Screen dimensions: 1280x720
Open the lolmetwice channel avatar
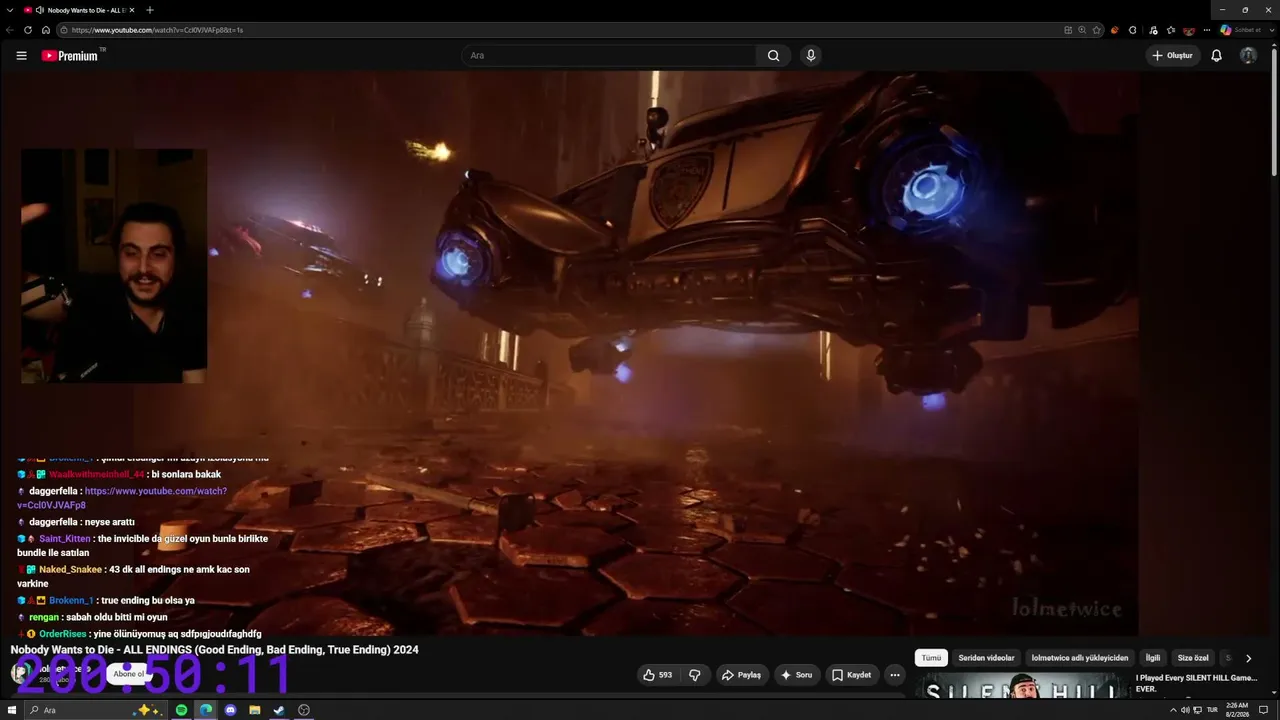20,673
